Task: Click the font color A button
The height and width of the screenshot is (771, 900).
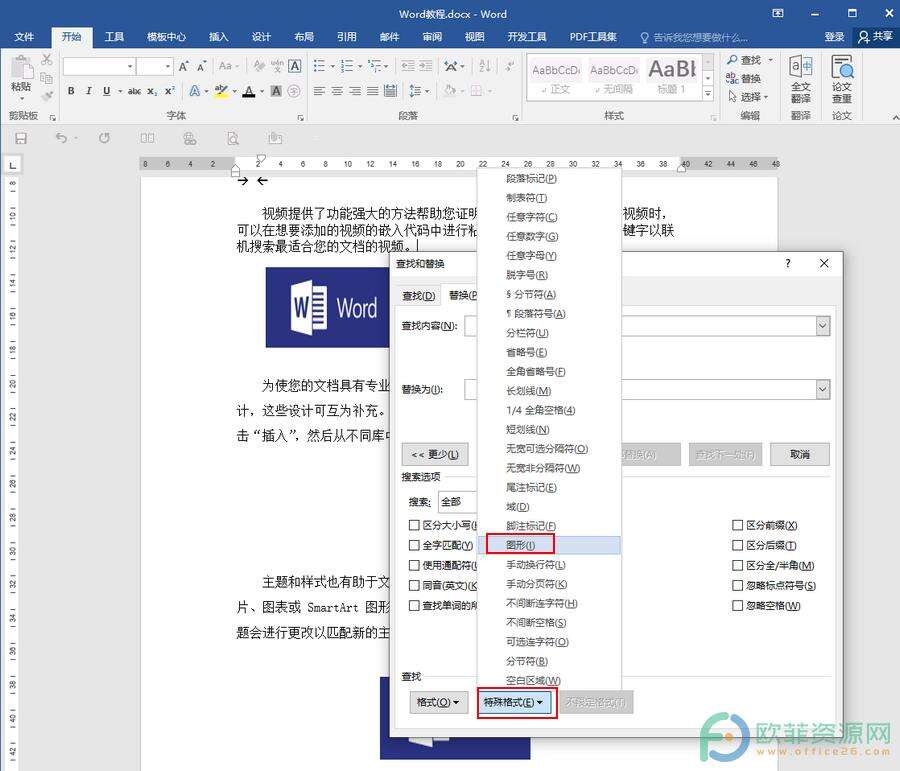Action: (x=249, y=91)
